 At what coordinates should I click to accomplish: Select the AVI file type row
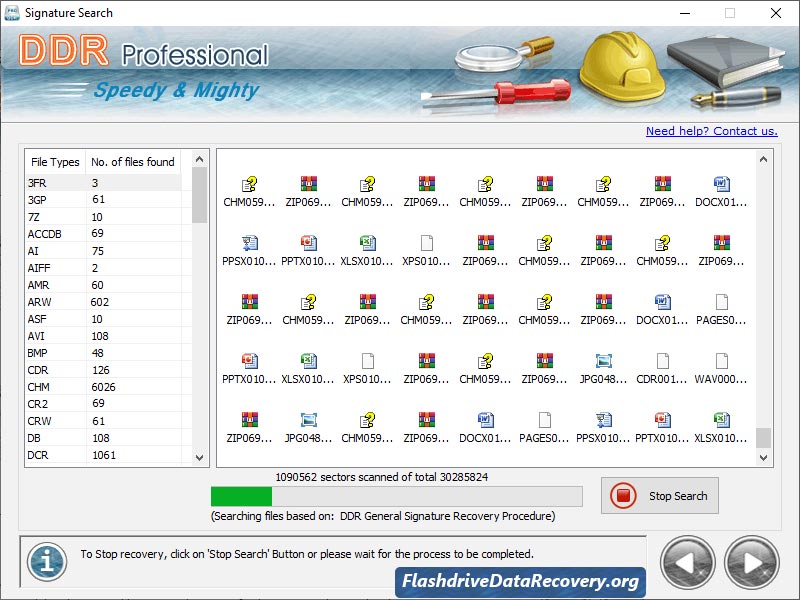click(104, 336)
